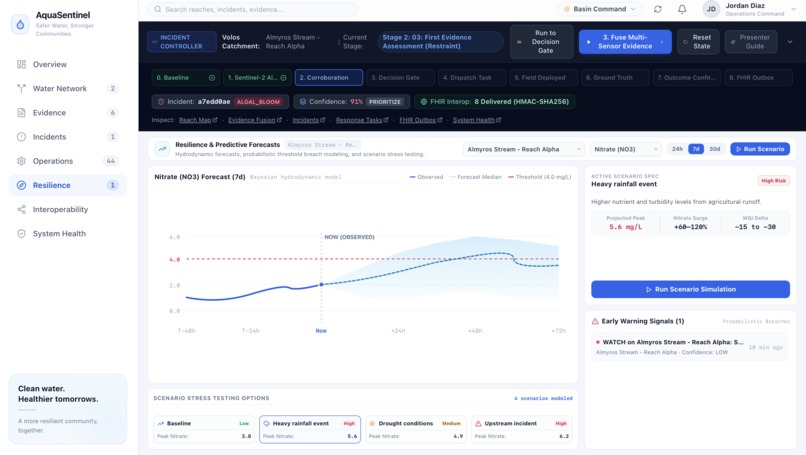Click the external link icon after Reach Map
This screenshot has width=806, height=455.
pyautogui.click(x=215, y=120)
